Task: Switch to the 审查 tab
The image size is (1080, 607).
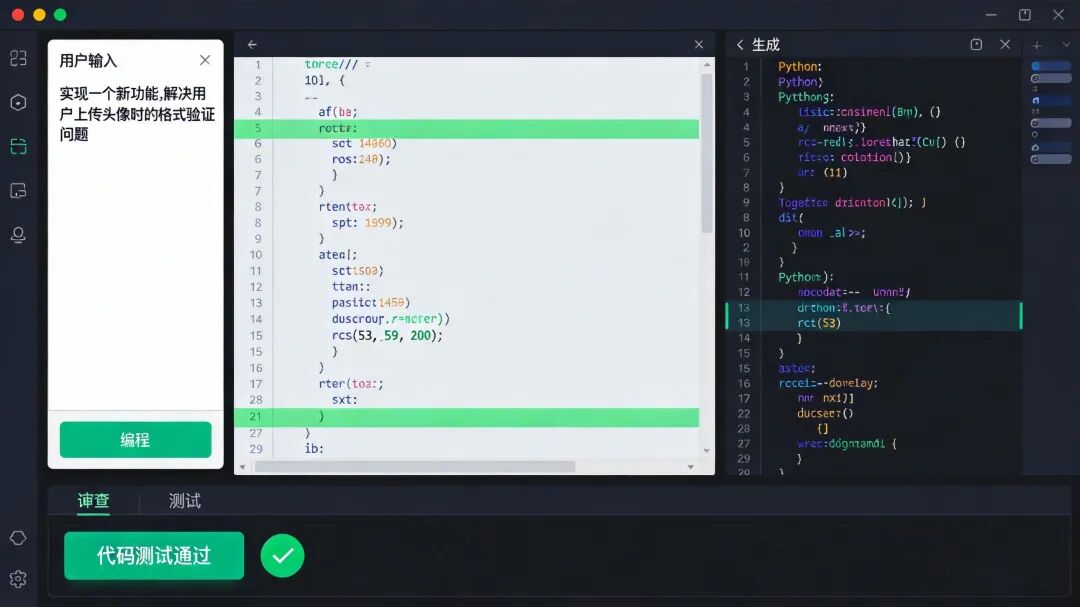Action: pos(93,501)
